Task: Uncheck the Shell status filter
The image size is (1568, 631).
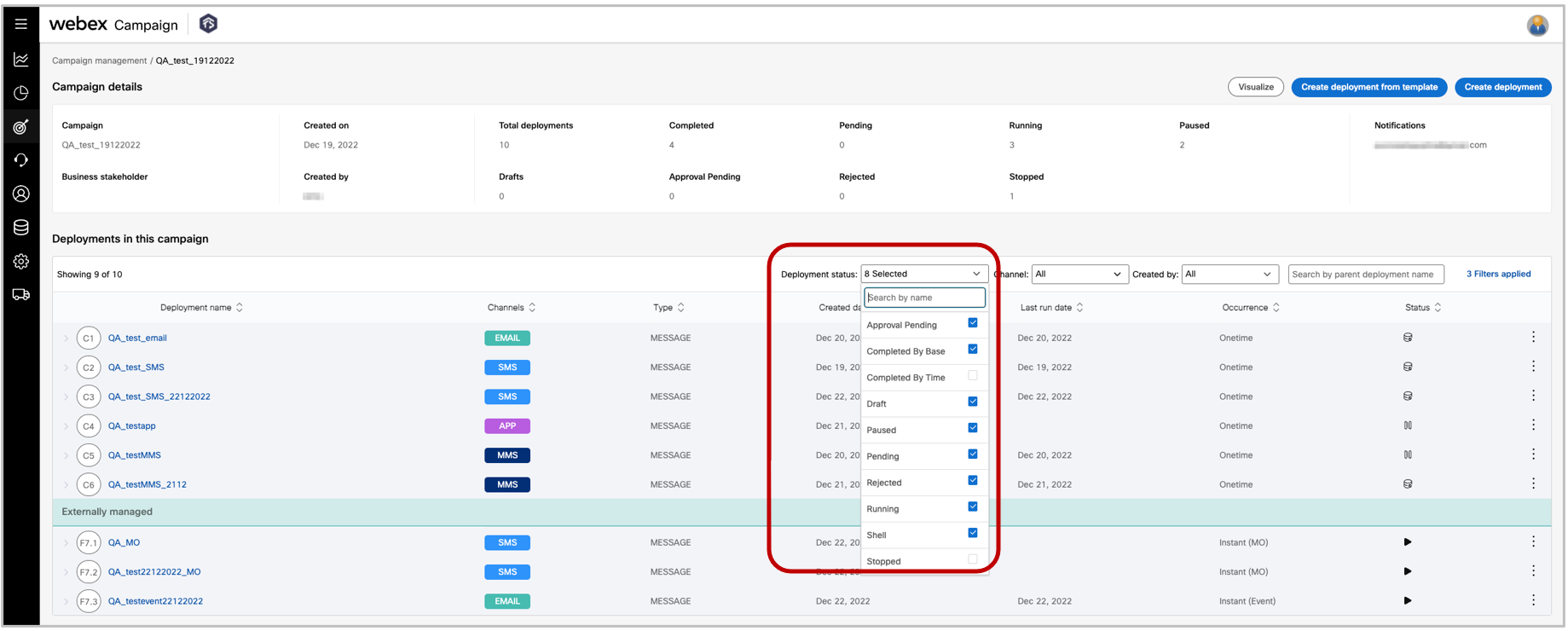Action: 973,533
